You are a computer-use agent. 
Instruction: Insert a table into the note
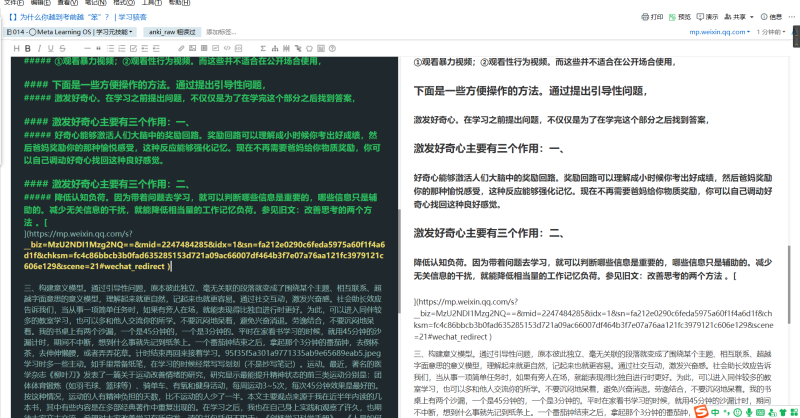[x=204, y=48]
